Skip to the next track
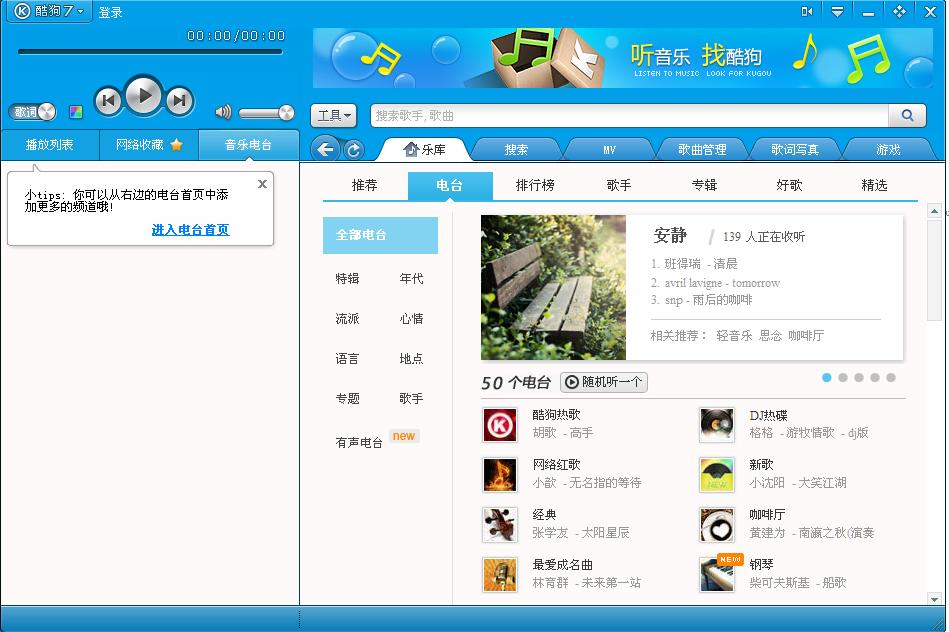 tap(179, 100)
